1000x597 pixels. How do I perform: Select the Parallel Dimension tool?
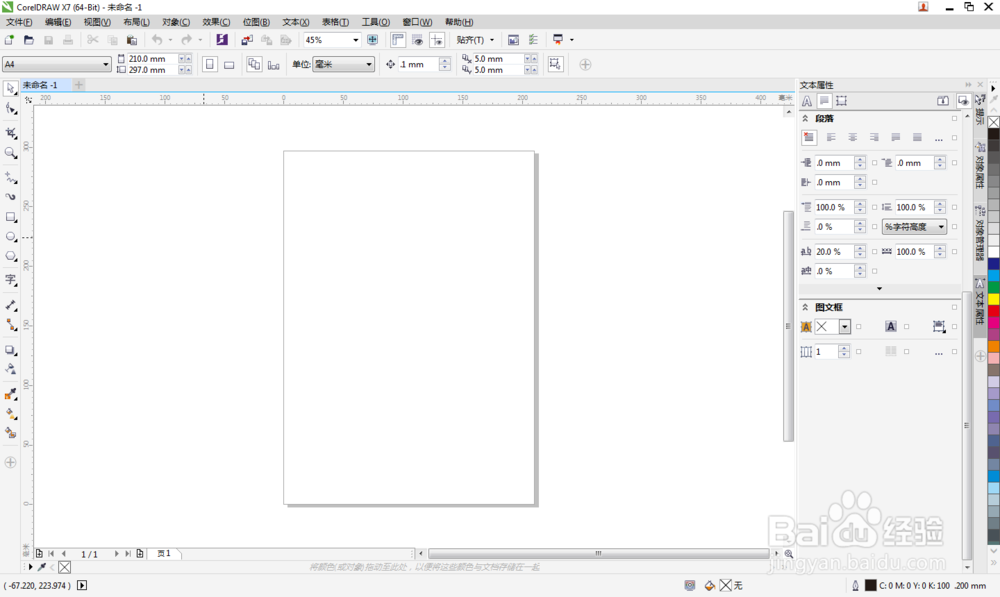(x=11, y=306)
